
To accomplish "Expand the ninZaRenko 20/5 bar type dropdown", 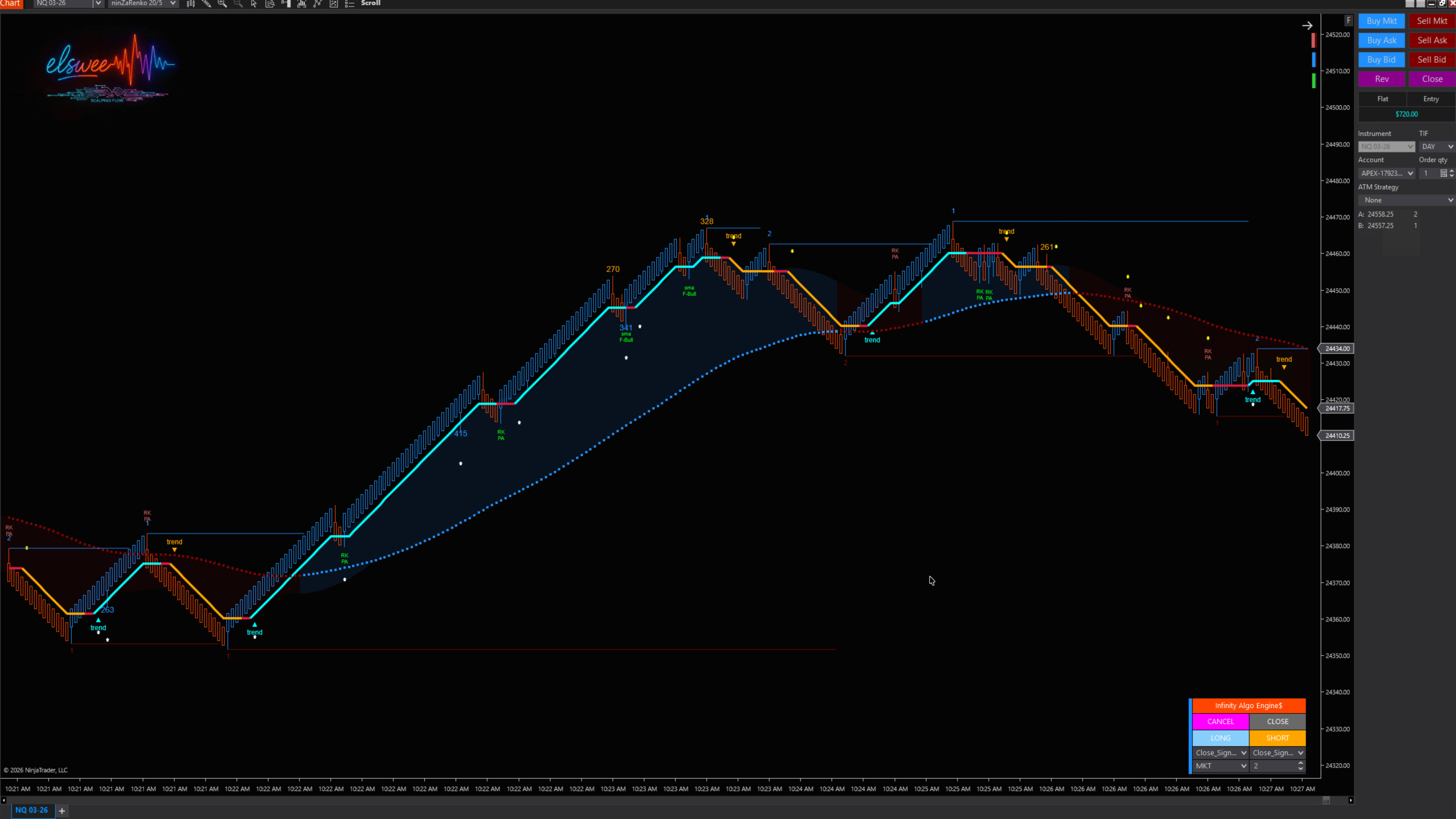I will pos(173,3).
